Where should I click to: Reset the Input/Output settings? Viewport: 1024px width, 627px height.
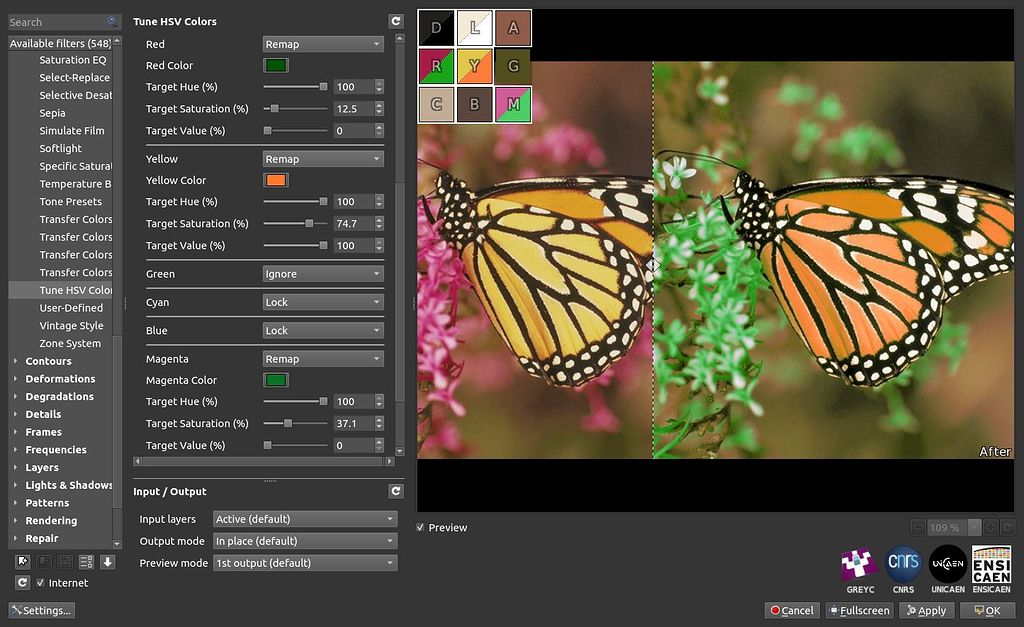coord(395,491)
